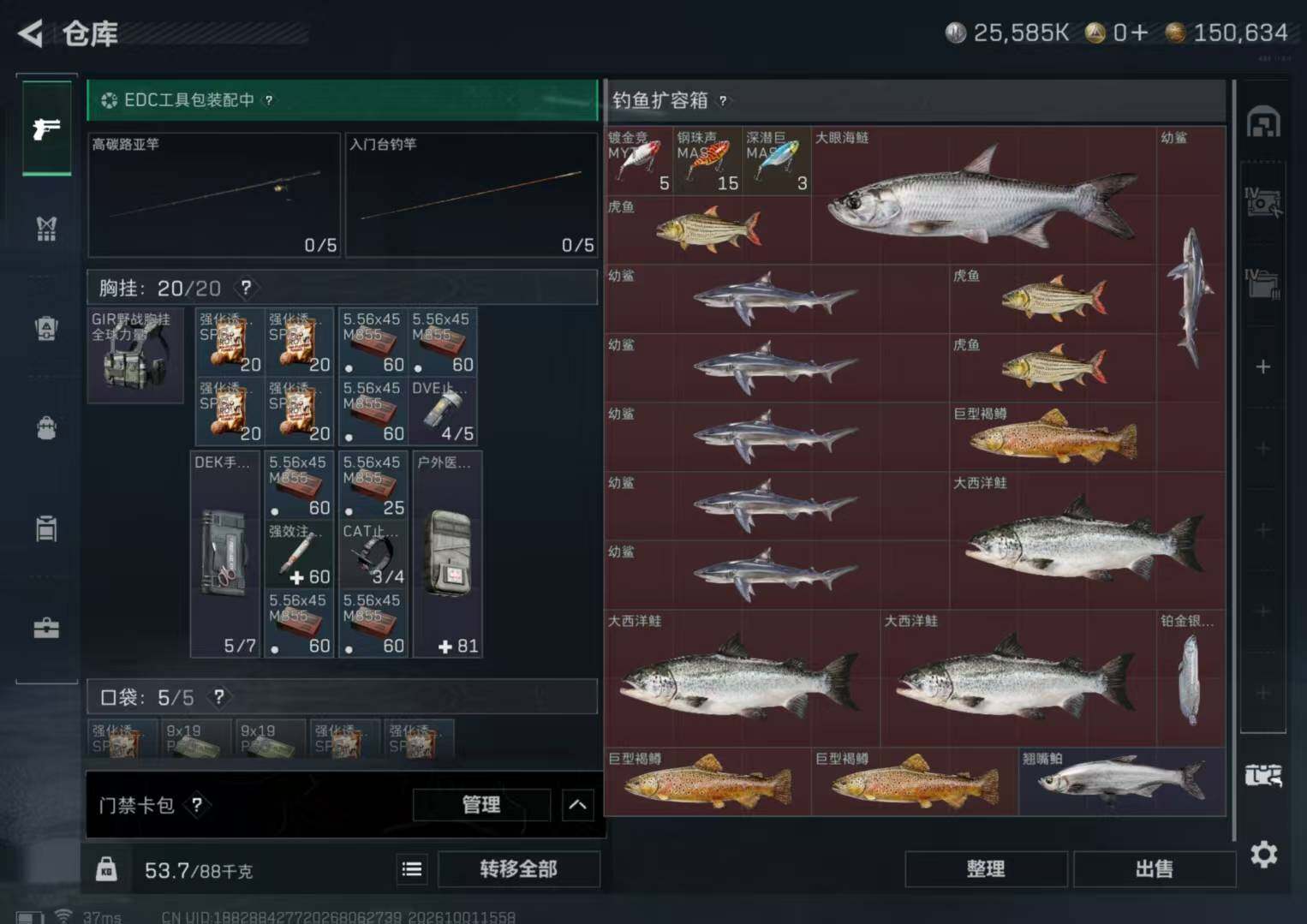The image size is (1307, 924).
Task: Select the CAT止 tourniquet 3/4
Action: [x=373, y=555]
